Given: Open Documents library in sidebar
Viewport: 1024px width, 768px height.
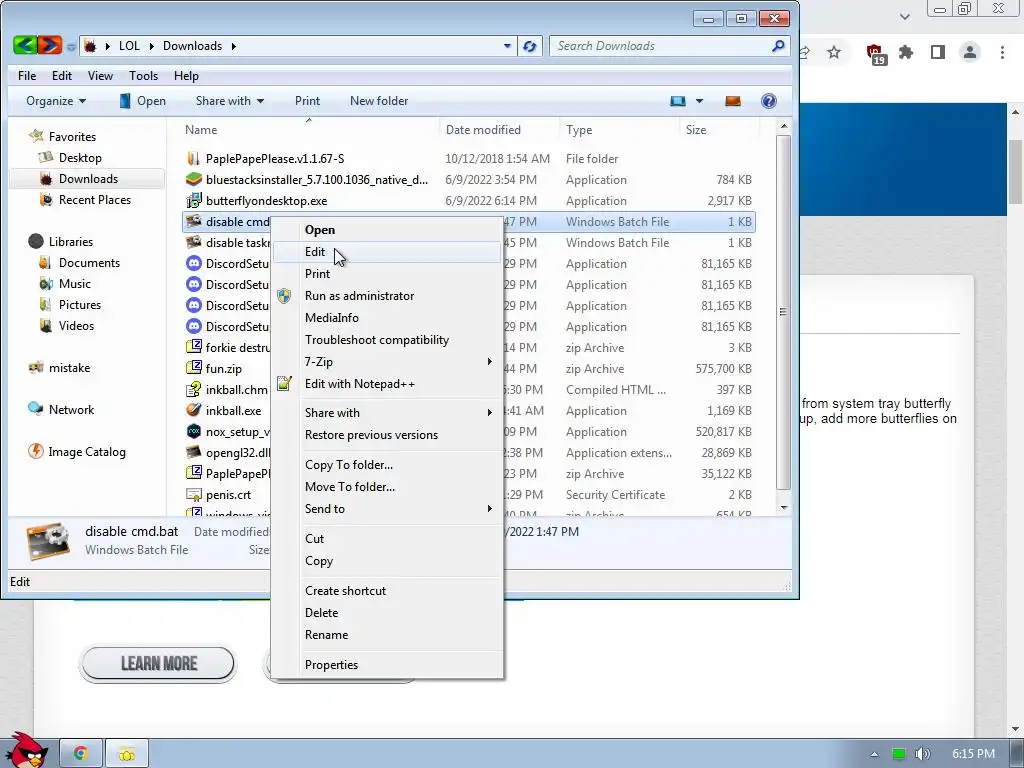Looking at the screenshot, I should tap(89, 263).
